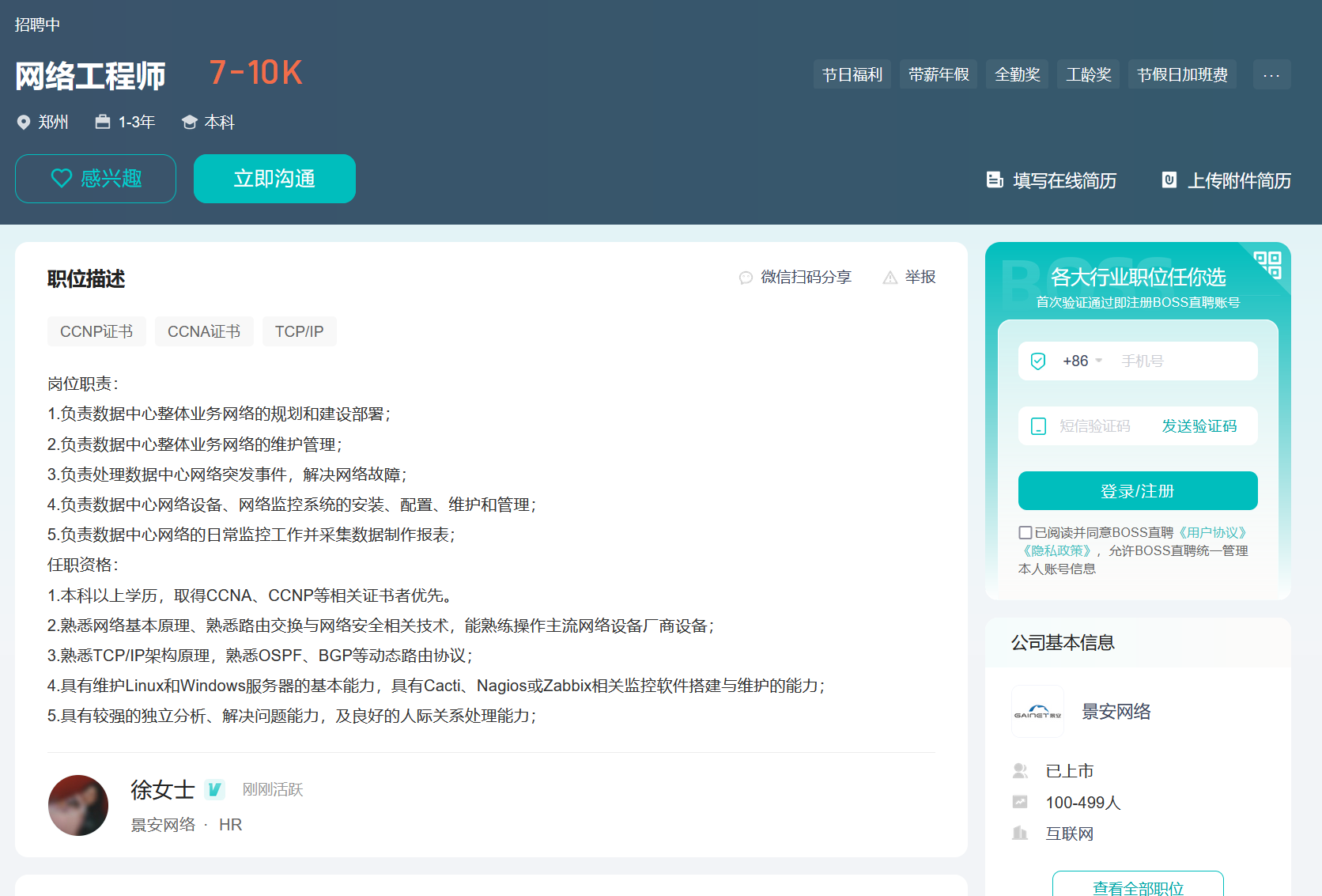Click the 登录/注册 button

1138,491
